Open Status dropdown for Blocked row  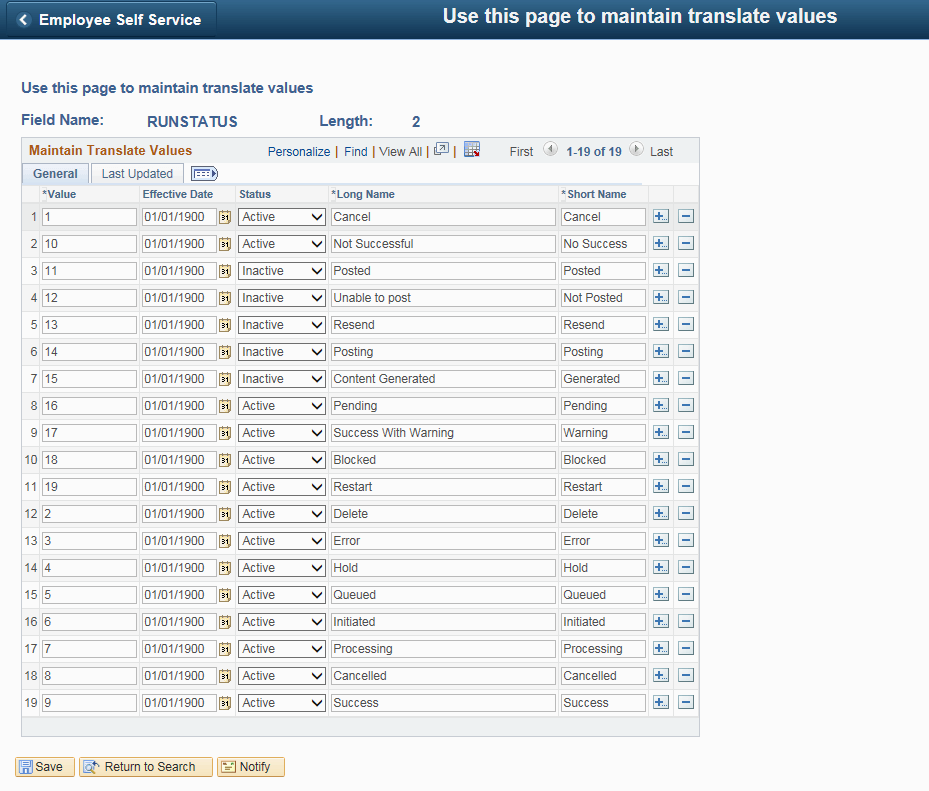tap(281, 460)
